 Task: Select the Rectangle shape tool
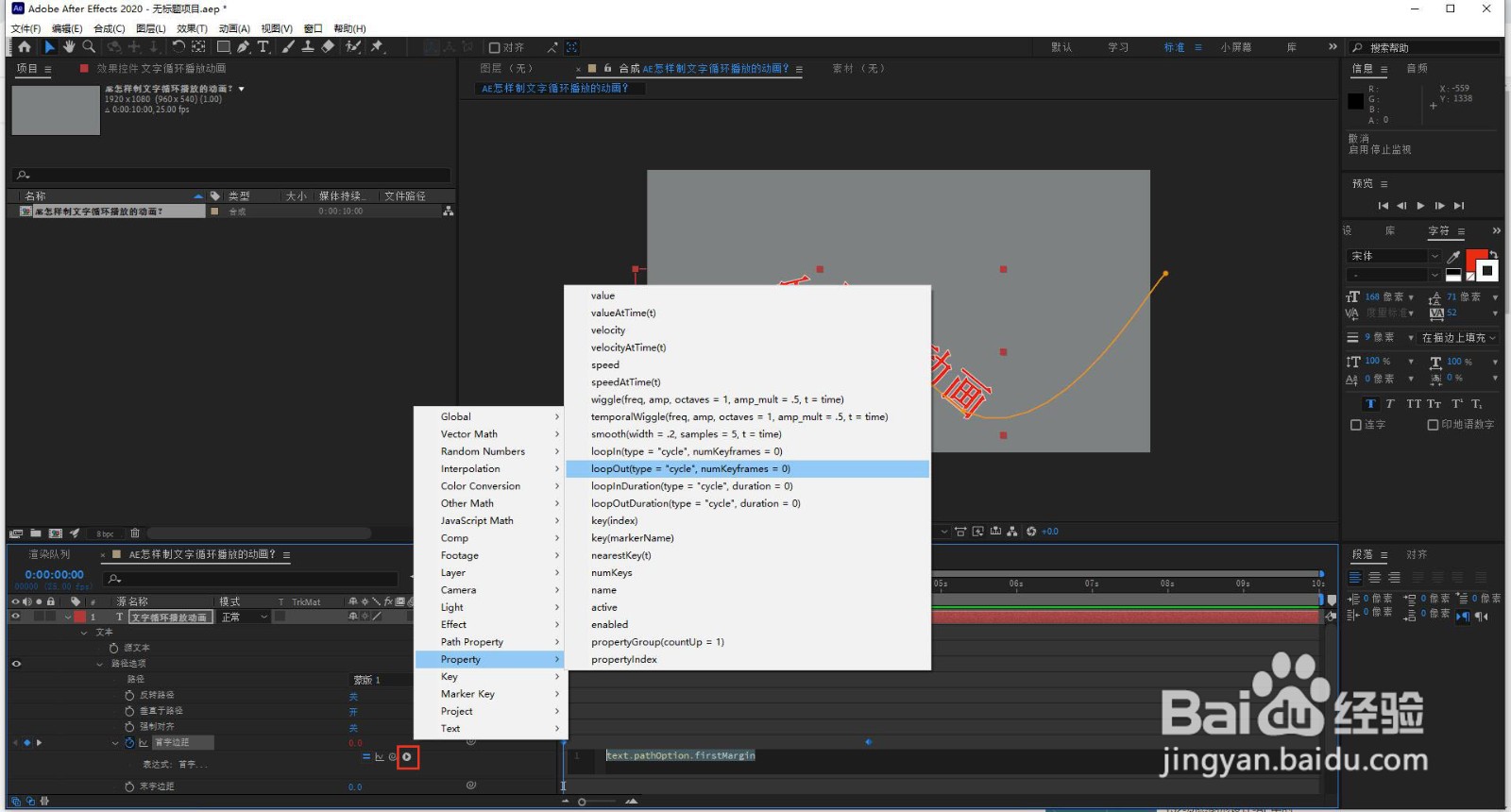[224, 46]
